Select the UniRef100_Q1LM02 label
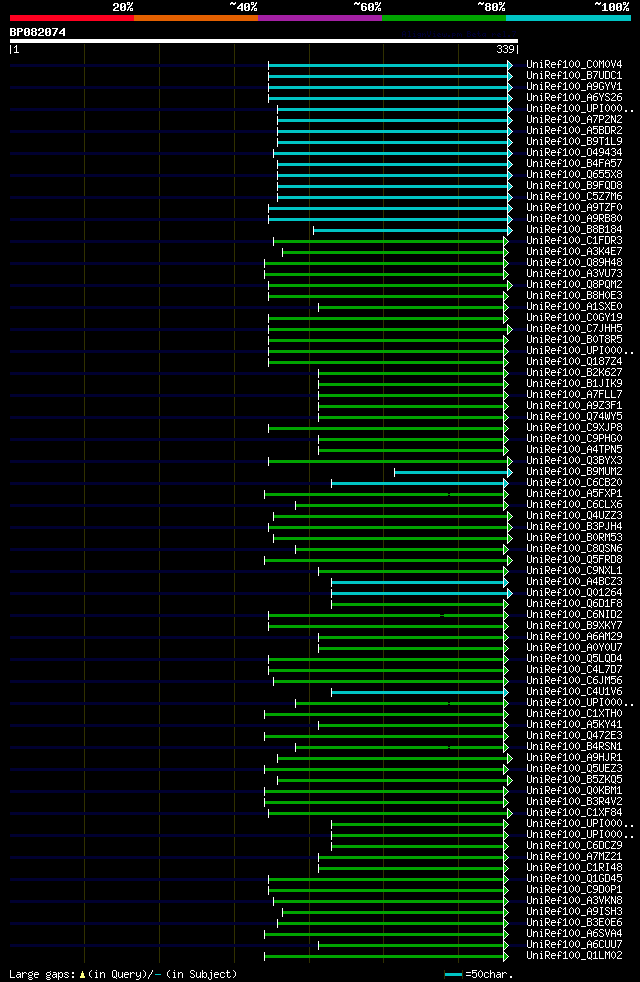The image size is (640, 982). (574, 956)
